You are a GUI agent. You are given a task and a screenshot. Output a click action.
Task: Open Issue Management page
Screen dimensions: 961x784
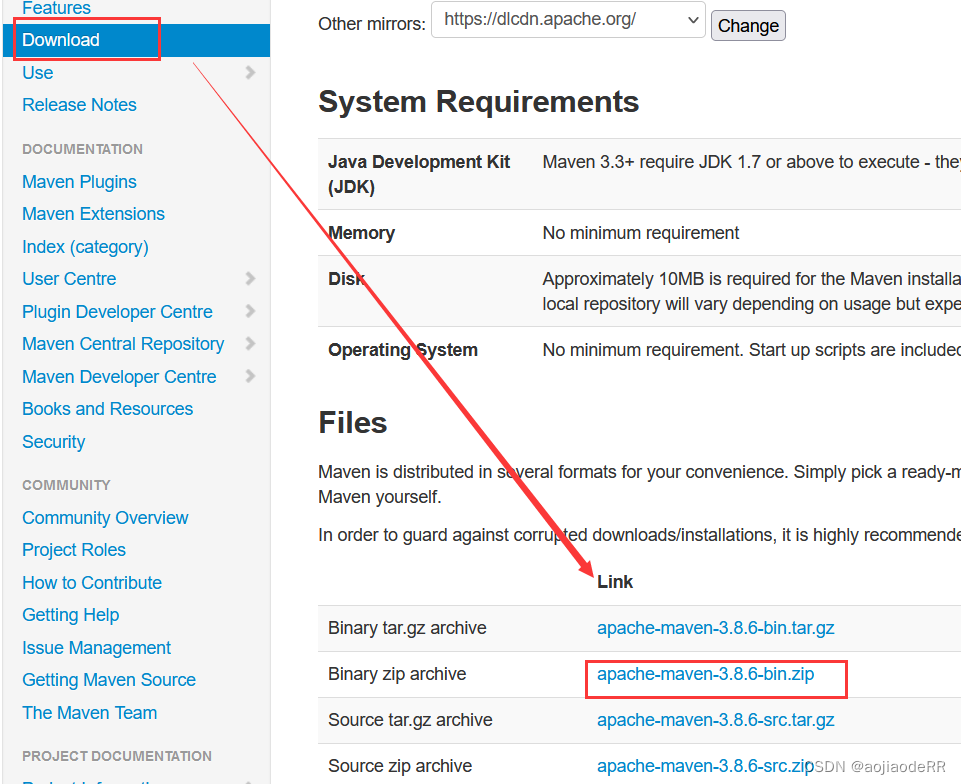pos(96,647)
